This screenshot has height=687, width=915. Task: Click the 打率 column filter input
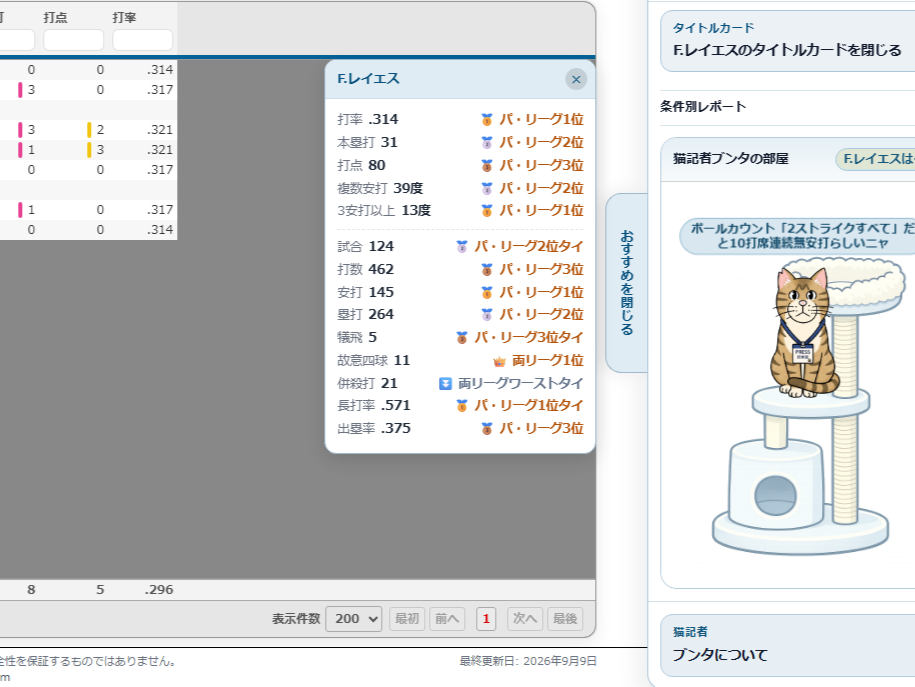(x=142, y=40)
